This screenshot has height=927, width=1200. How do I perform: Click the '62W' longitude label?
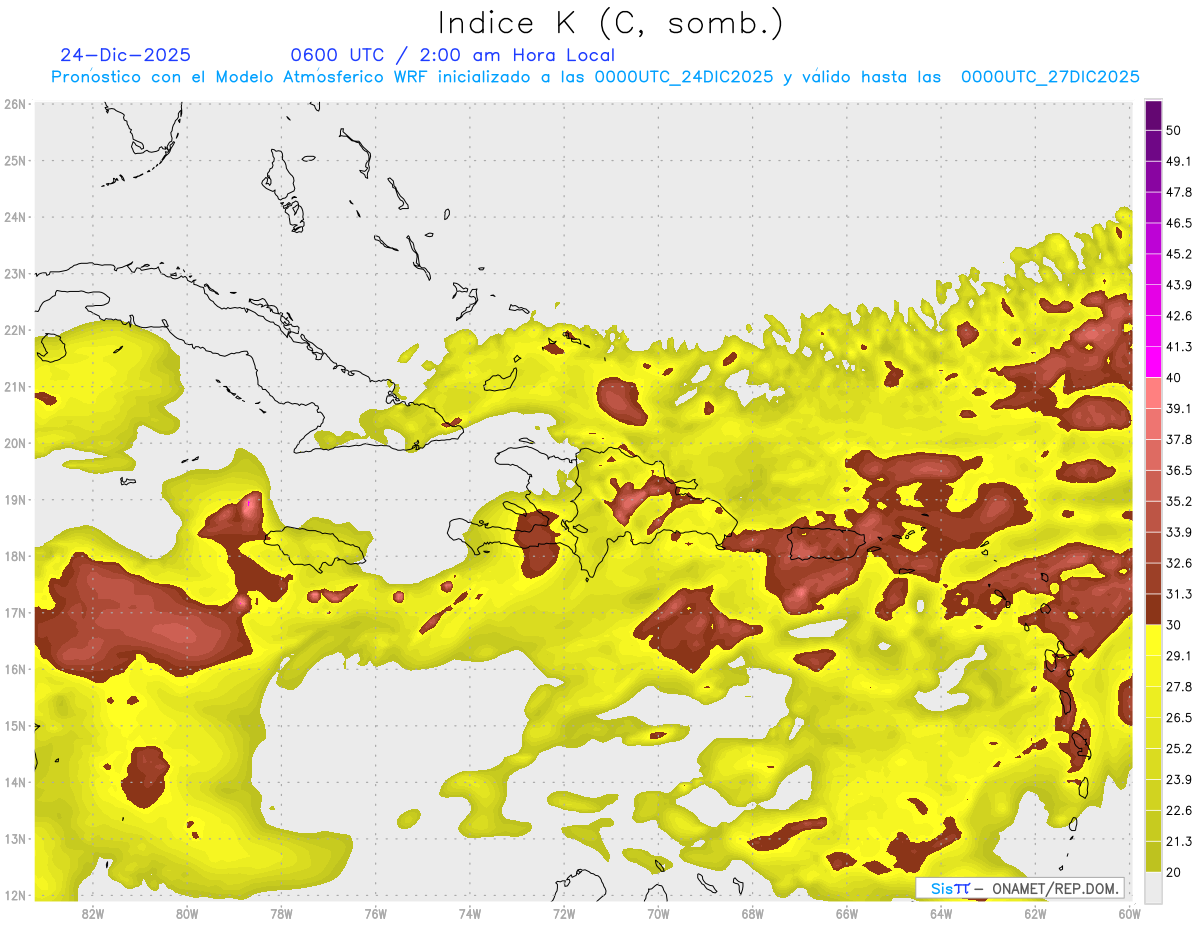click(x=1035, y=913)
